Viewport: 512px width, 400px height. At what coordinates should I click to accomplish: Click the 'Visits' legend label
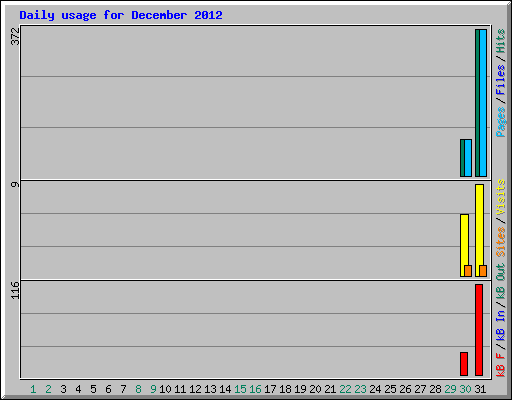(x=501, y=197)
